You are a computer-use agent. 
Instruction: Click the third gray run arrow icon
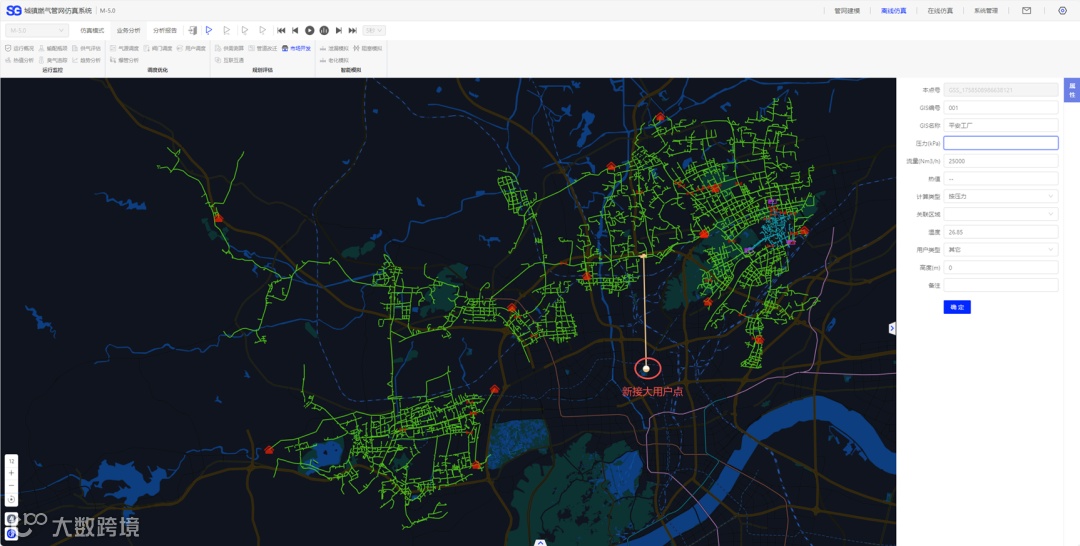[245, 30]
